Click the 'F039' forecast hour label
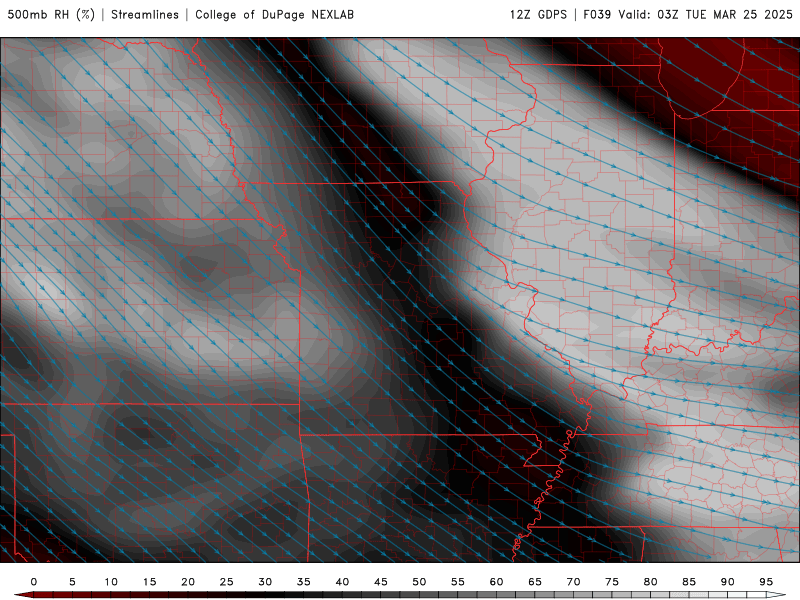Image resolution: width=800 pixels, height=600 pixels. 597,14
